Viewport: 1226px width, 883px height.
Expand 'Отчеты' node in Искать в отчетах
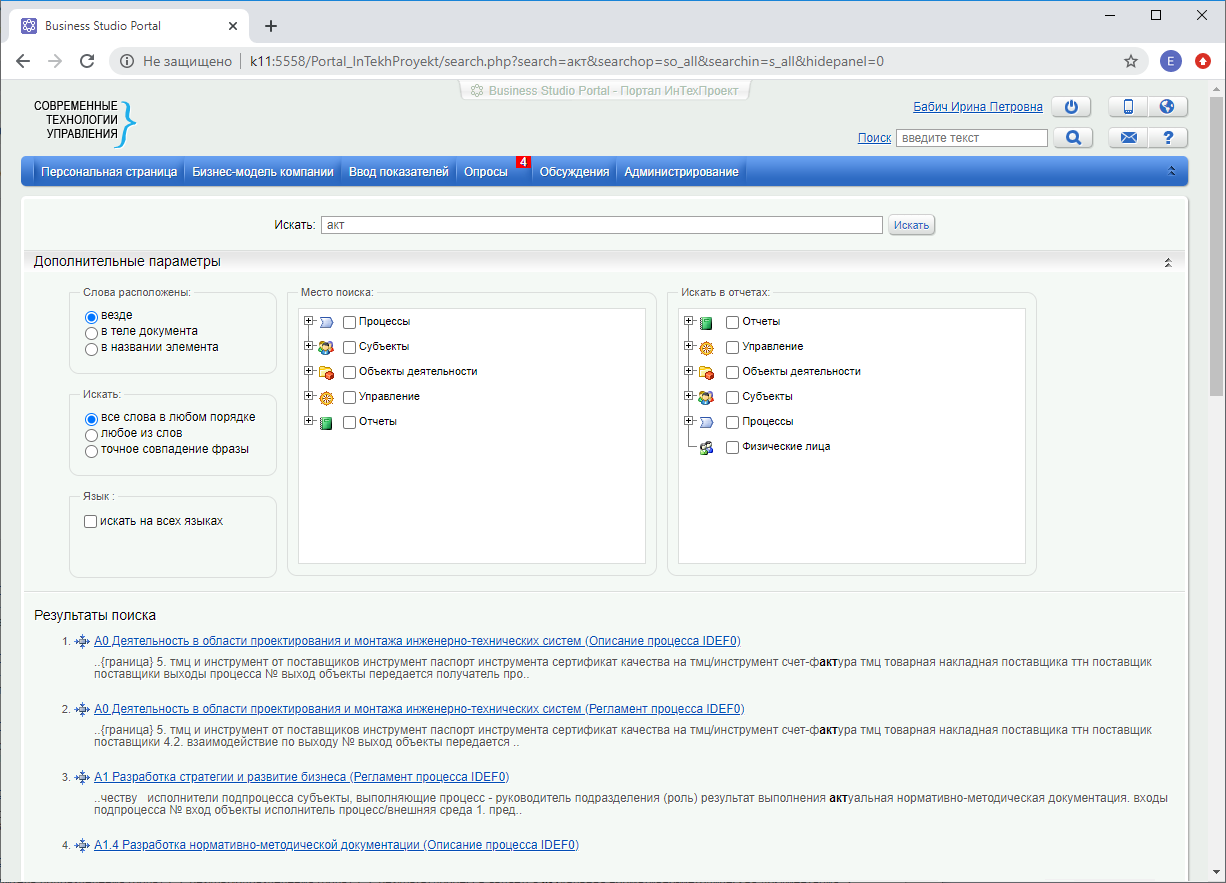tap(689, 321)
